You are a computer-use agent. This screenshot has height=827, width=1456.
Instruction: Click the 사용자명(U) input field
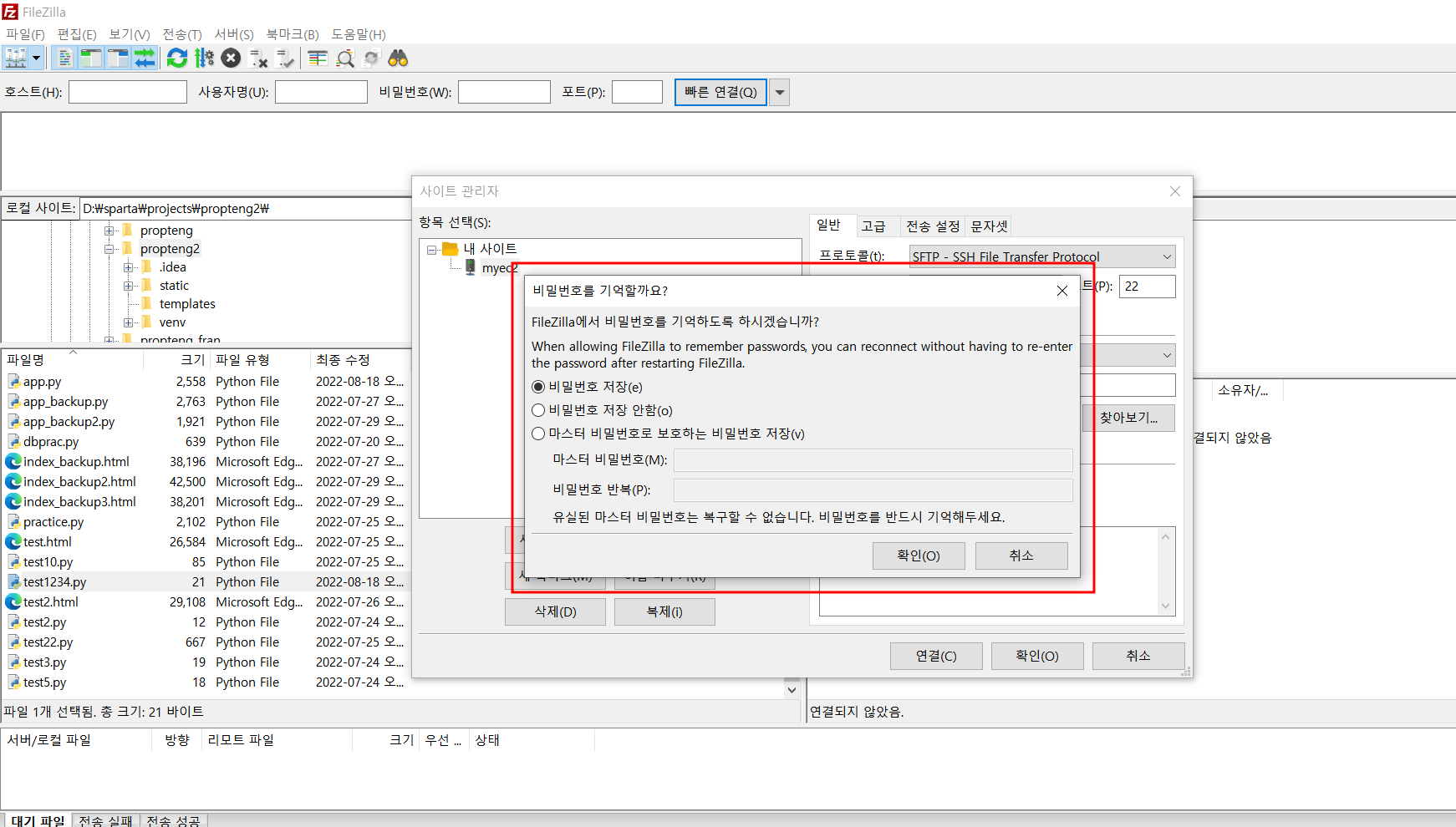coord(321,92)
